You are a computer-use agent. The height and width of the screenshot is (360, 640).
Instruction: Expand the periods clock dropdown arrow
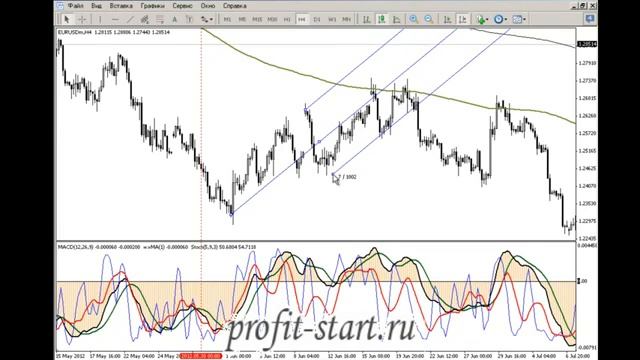(x=505, y=19)
